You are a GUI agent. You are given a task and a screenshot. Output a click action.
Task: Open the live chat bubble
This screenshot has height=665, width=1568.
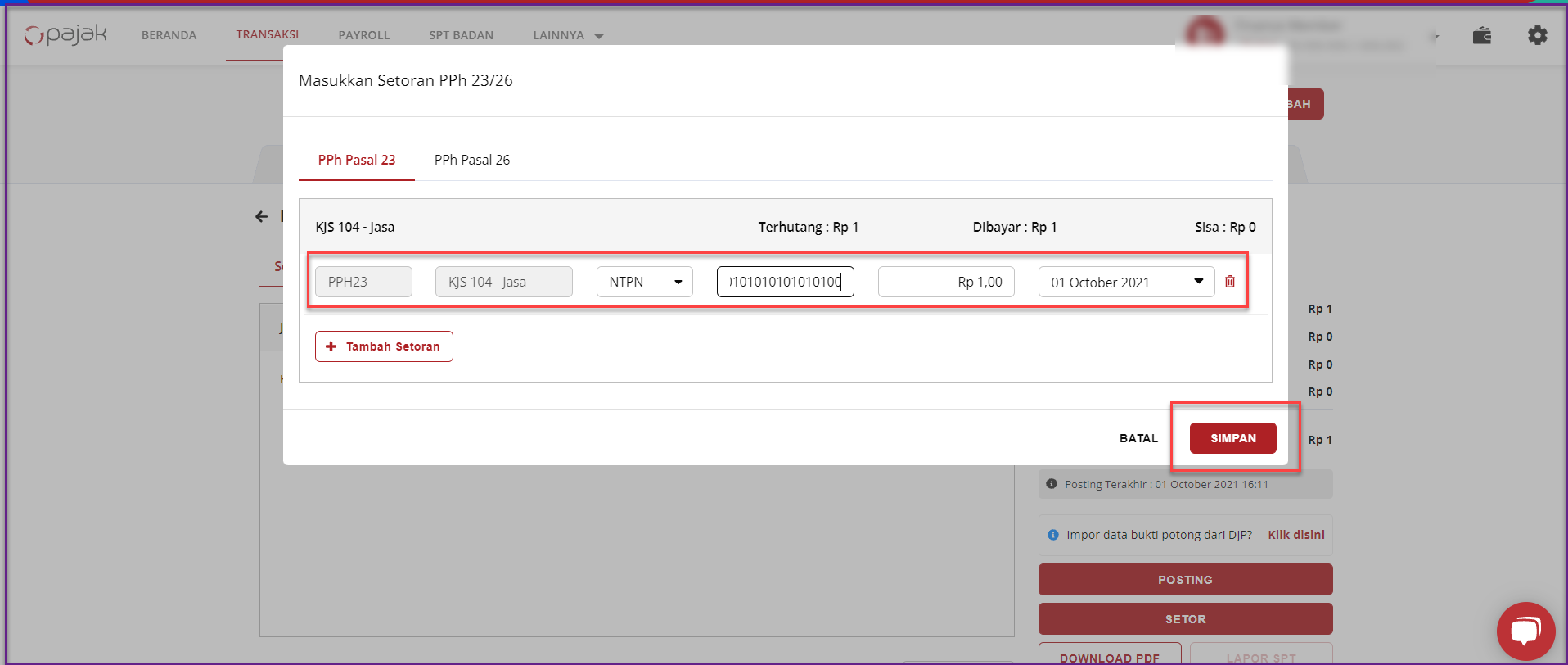[1525, 630]
